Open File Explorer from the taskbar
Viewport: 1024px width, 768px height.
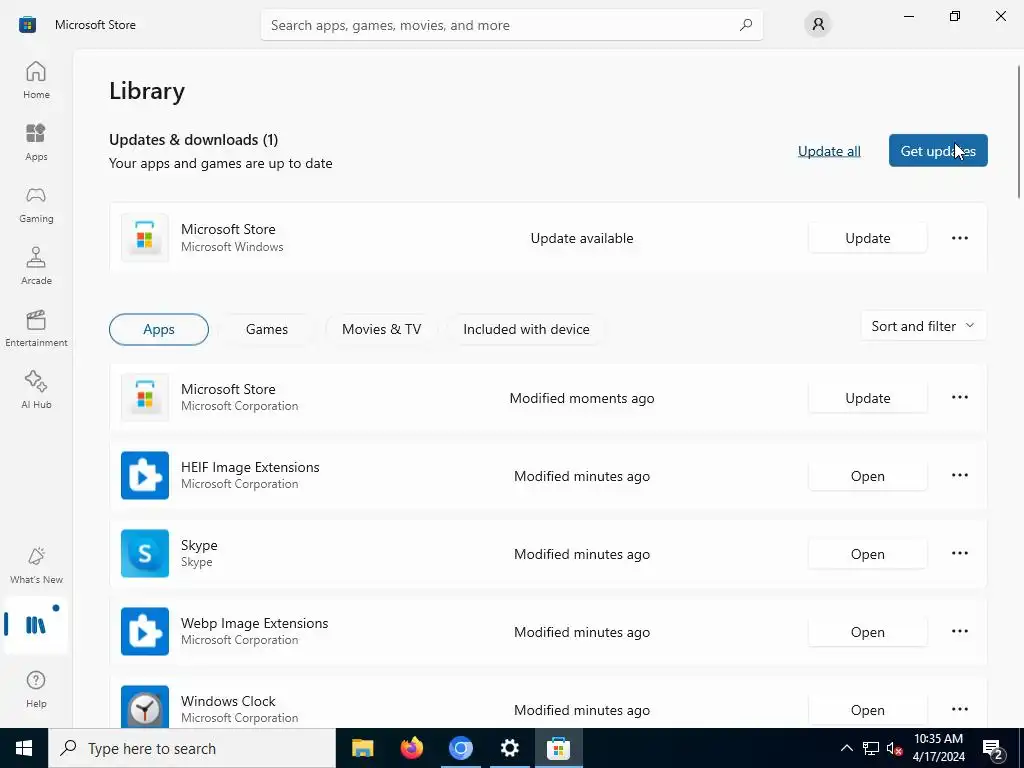(x=362, y=748)
